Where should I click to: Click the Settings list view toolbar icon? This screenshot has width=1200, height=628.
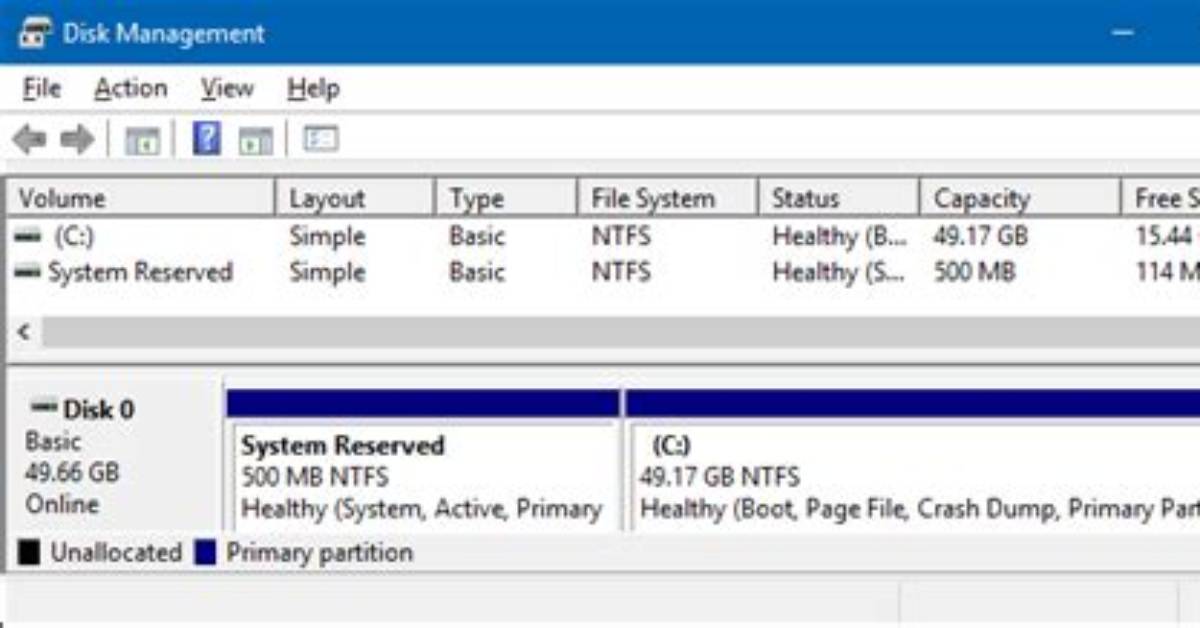point(321,139)
